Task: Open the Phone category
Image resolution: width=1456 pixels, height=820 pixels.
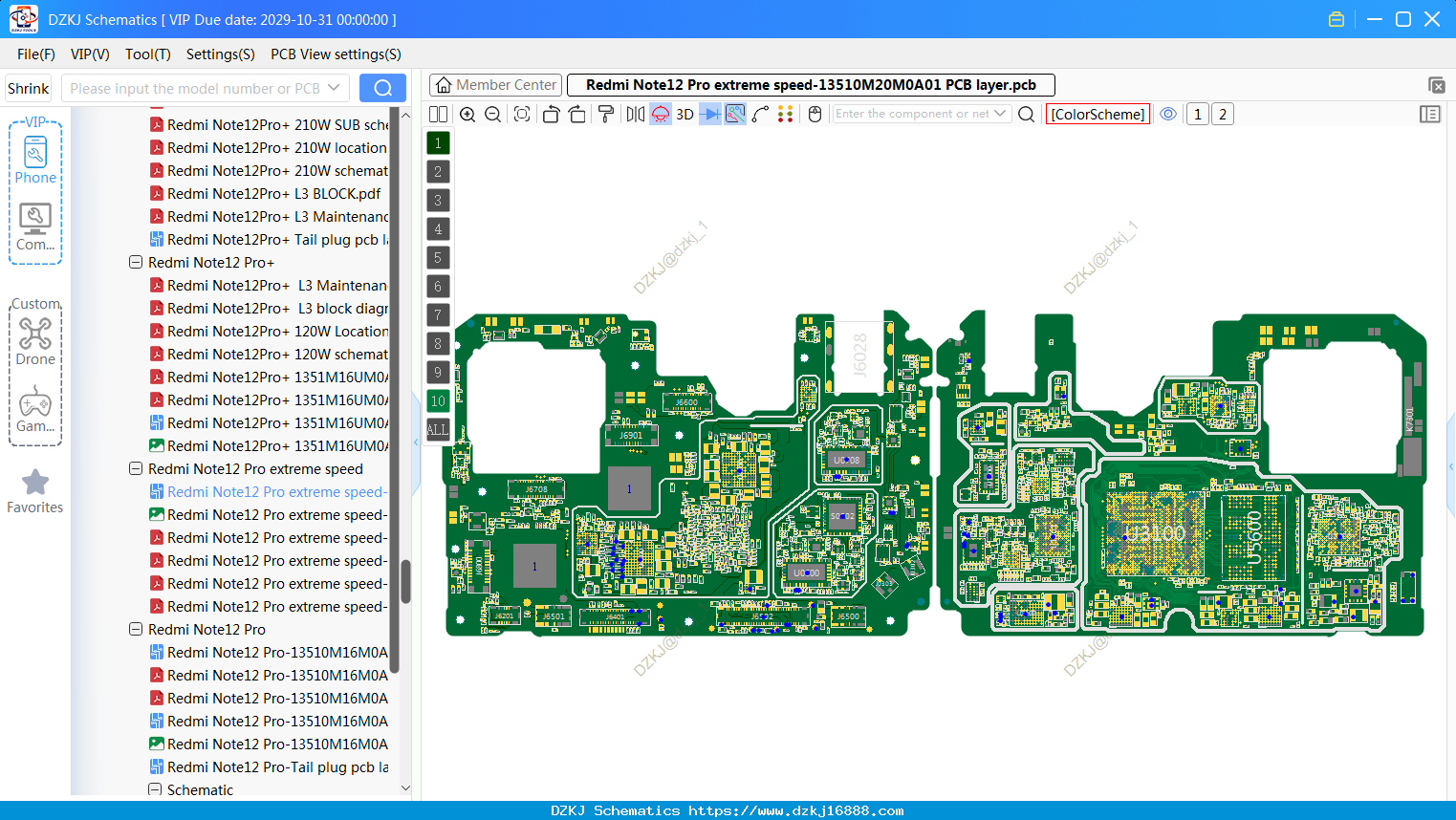Action: tap(35, 160)
